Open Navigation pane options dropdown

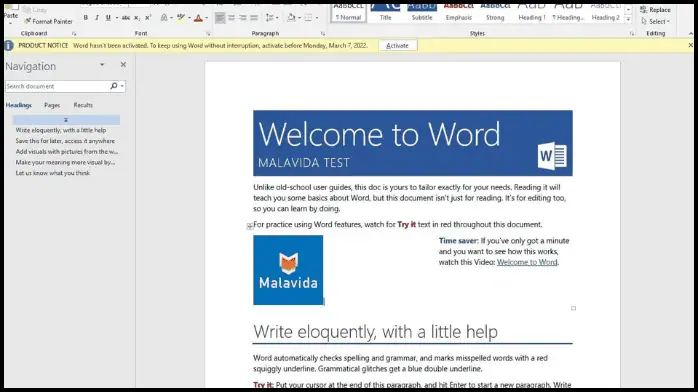click(102, 65)
